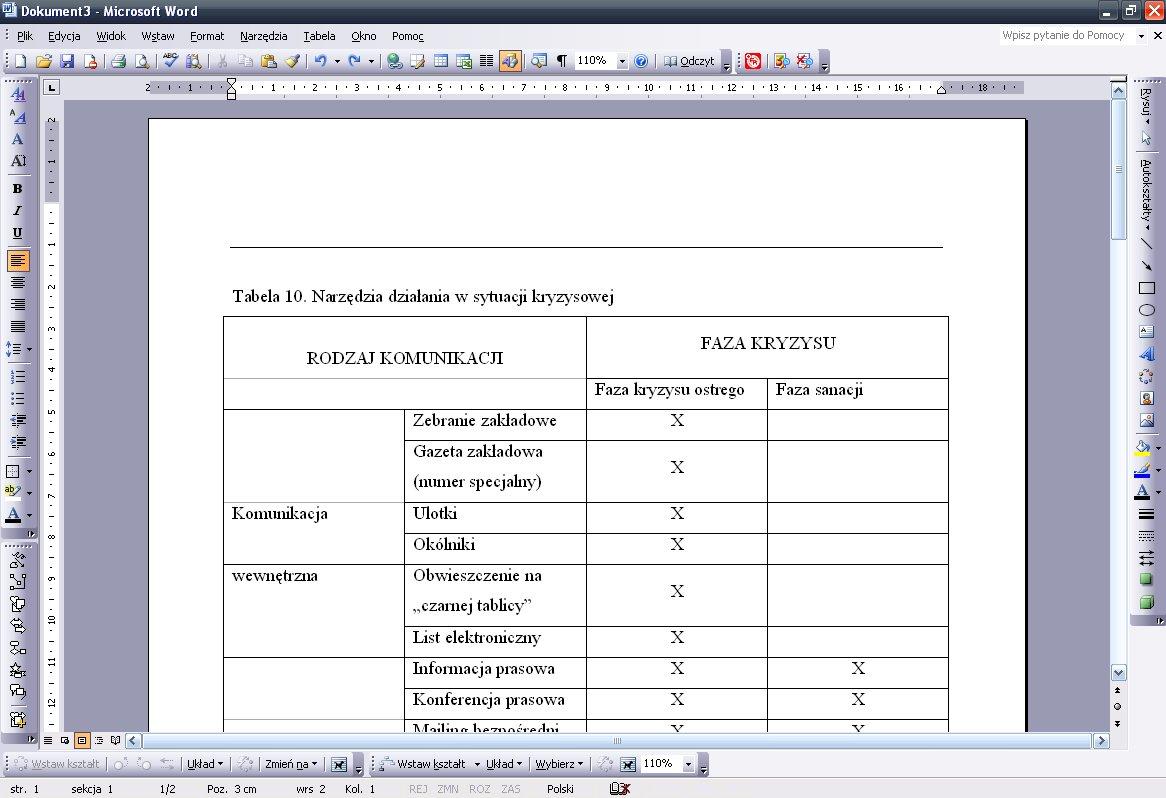
Task: Toggle REJ track changes in status bar
Action: pyautogui.click(x=418, y=789)
